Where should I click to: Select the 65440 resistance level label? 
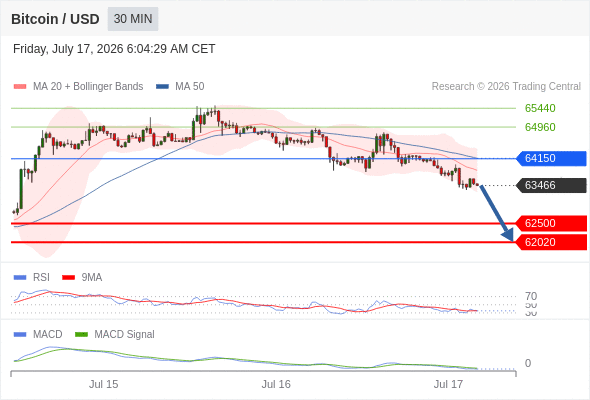point(540,108)
